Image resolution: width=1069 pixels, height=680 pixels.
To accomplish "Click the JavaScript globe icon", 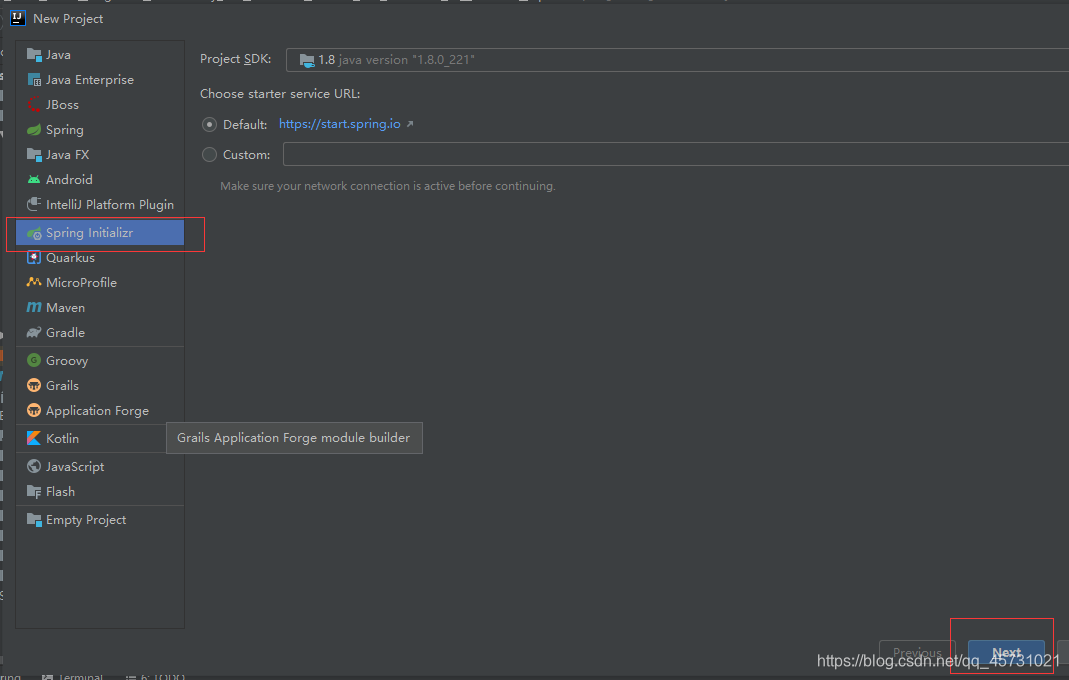I will pyautogui.click(x=34, y=467).
